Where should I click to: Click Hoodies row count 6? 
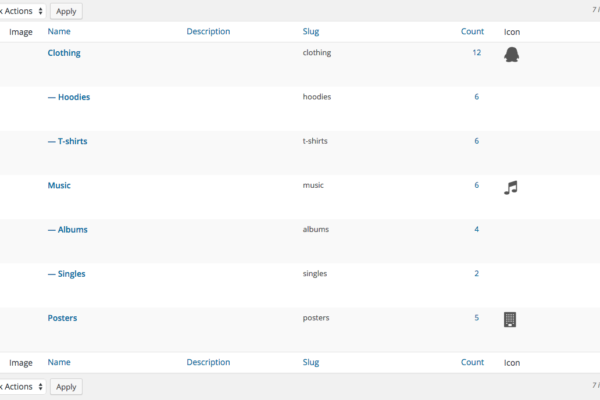(x=476, y=97)
